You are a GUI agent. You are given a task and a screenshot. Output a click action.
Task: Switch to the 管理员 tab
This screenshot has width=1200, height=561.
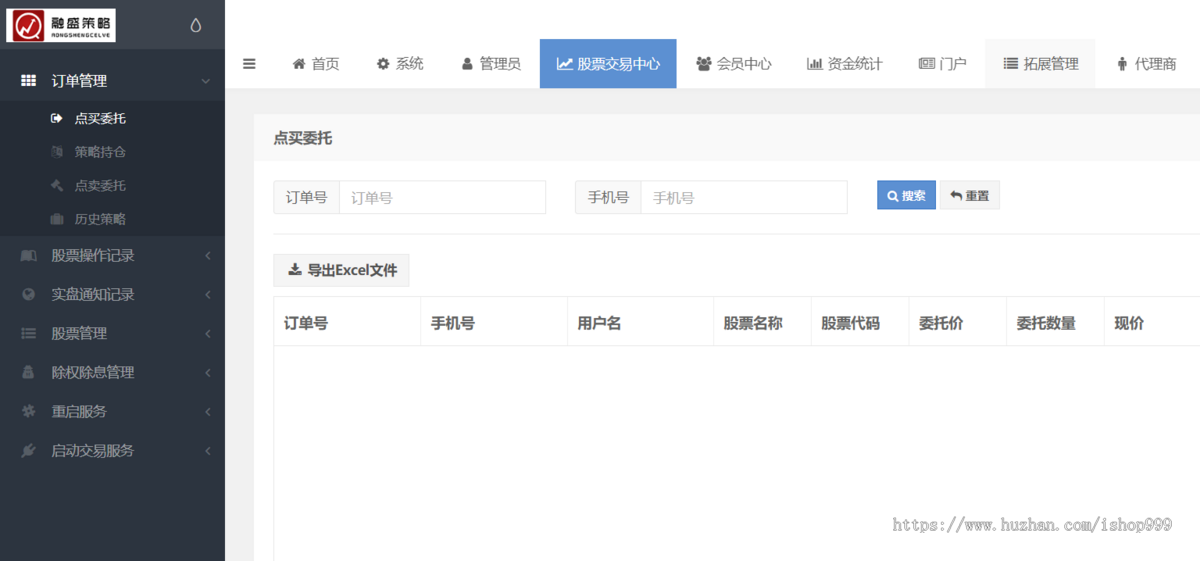pyautogui.click(x=491, y=64)
